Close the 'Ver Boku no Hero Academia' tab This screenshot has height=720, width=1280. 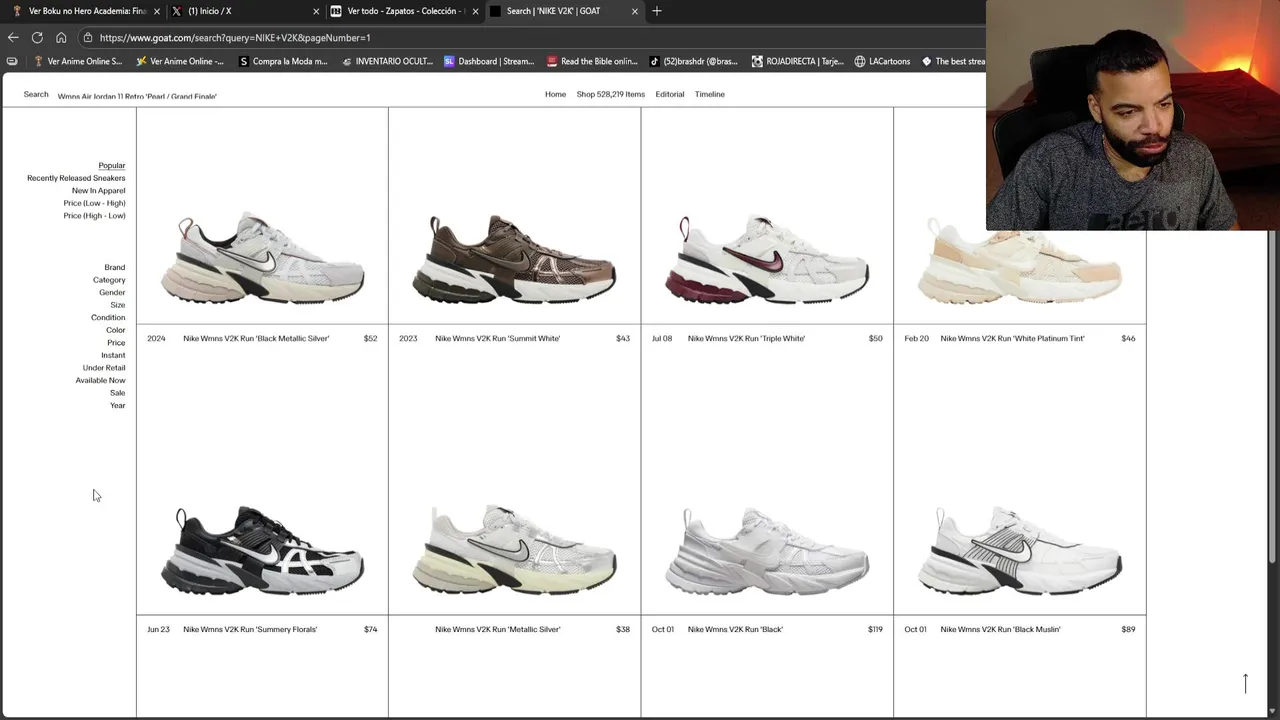(x=156, y=11)
